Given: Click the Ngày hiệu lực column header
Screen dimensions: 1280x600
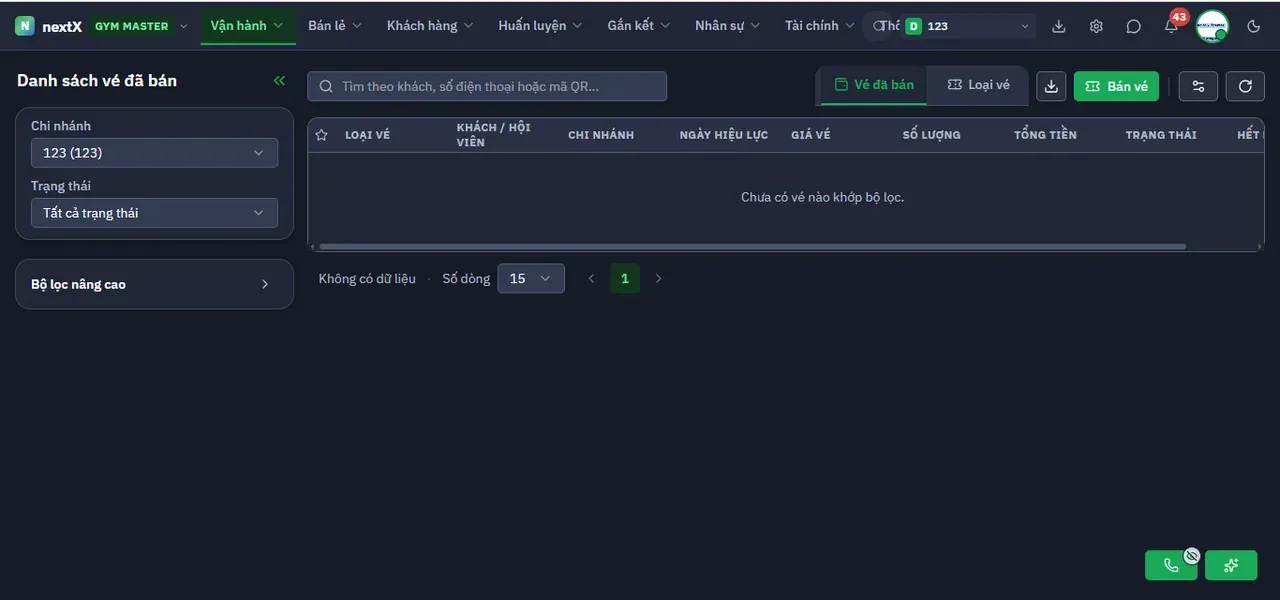Looking at the screenshot, I should (x=724, y=135).
